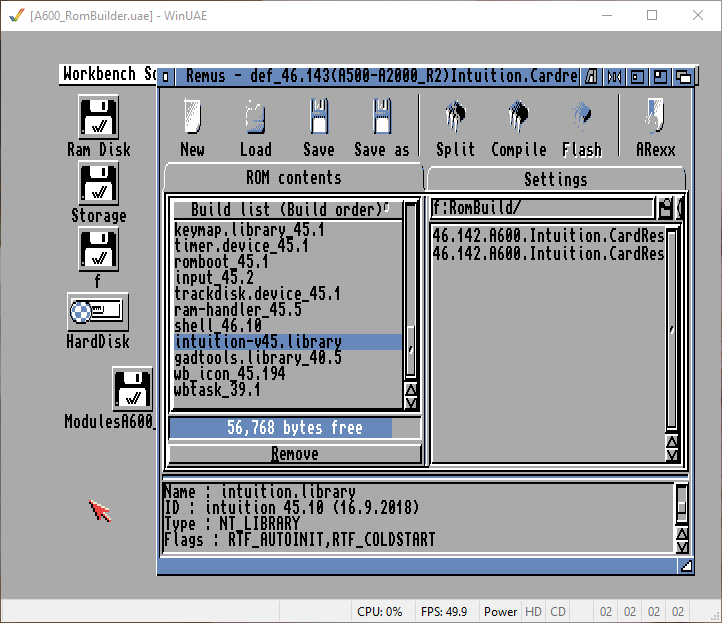This screenshot has width=722, height=623.
Task: Select timer.device_45.1 in build list
Action: (x=288, y=245)
